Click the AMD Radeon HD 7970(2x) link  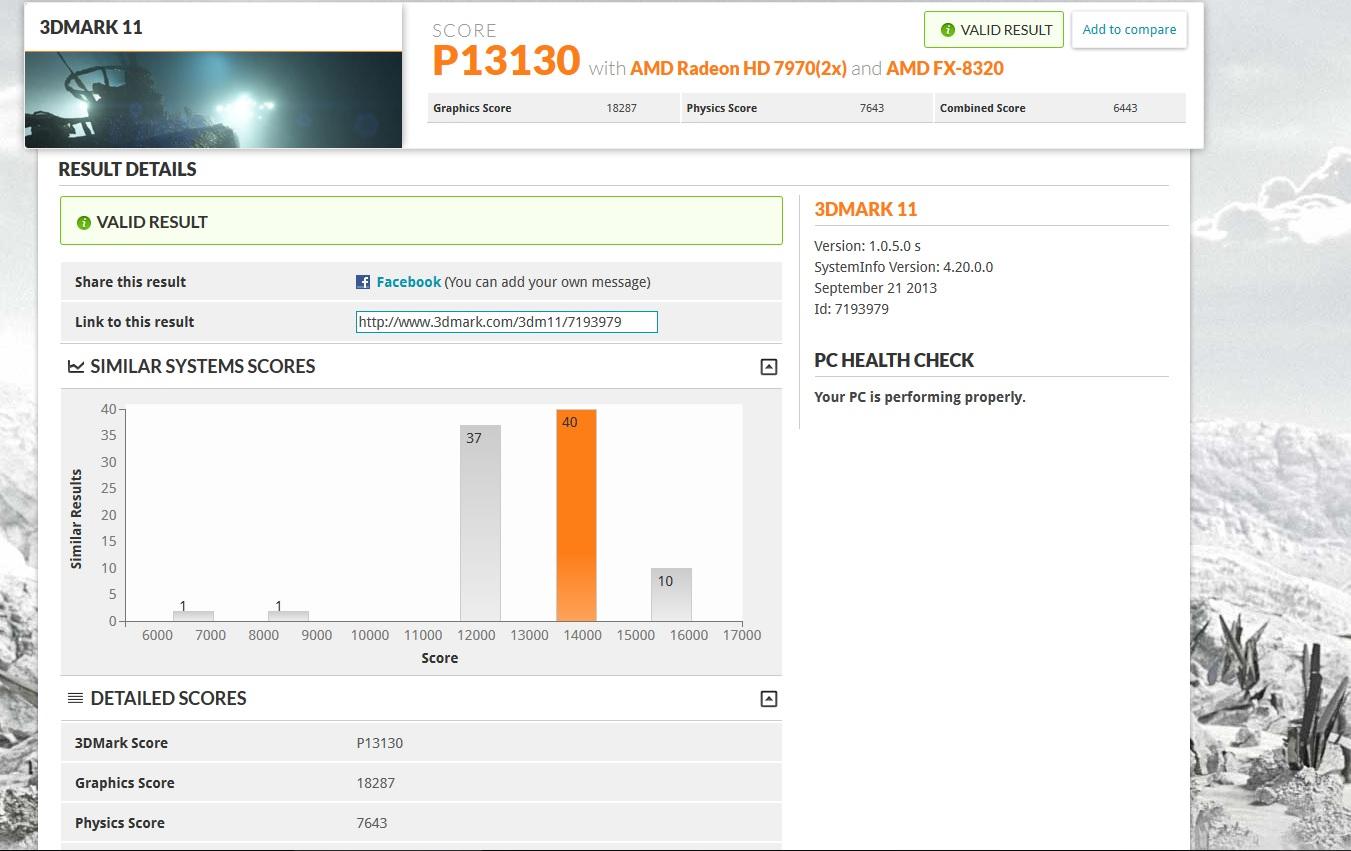738,68
